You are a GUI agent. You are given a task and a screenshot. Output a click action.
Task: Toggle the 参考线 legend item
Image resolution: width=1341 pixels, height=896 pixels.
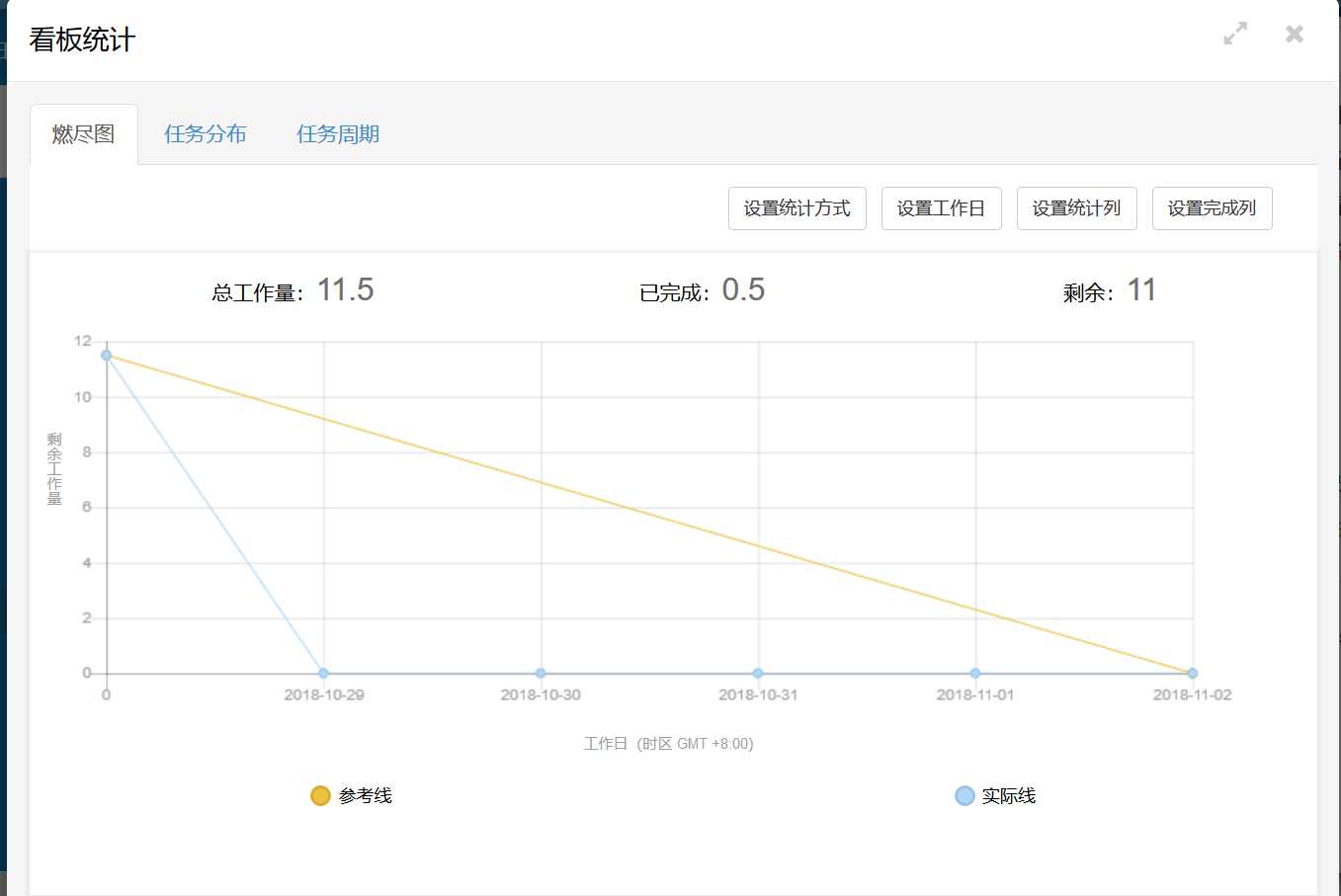click(x=352, y=796)
